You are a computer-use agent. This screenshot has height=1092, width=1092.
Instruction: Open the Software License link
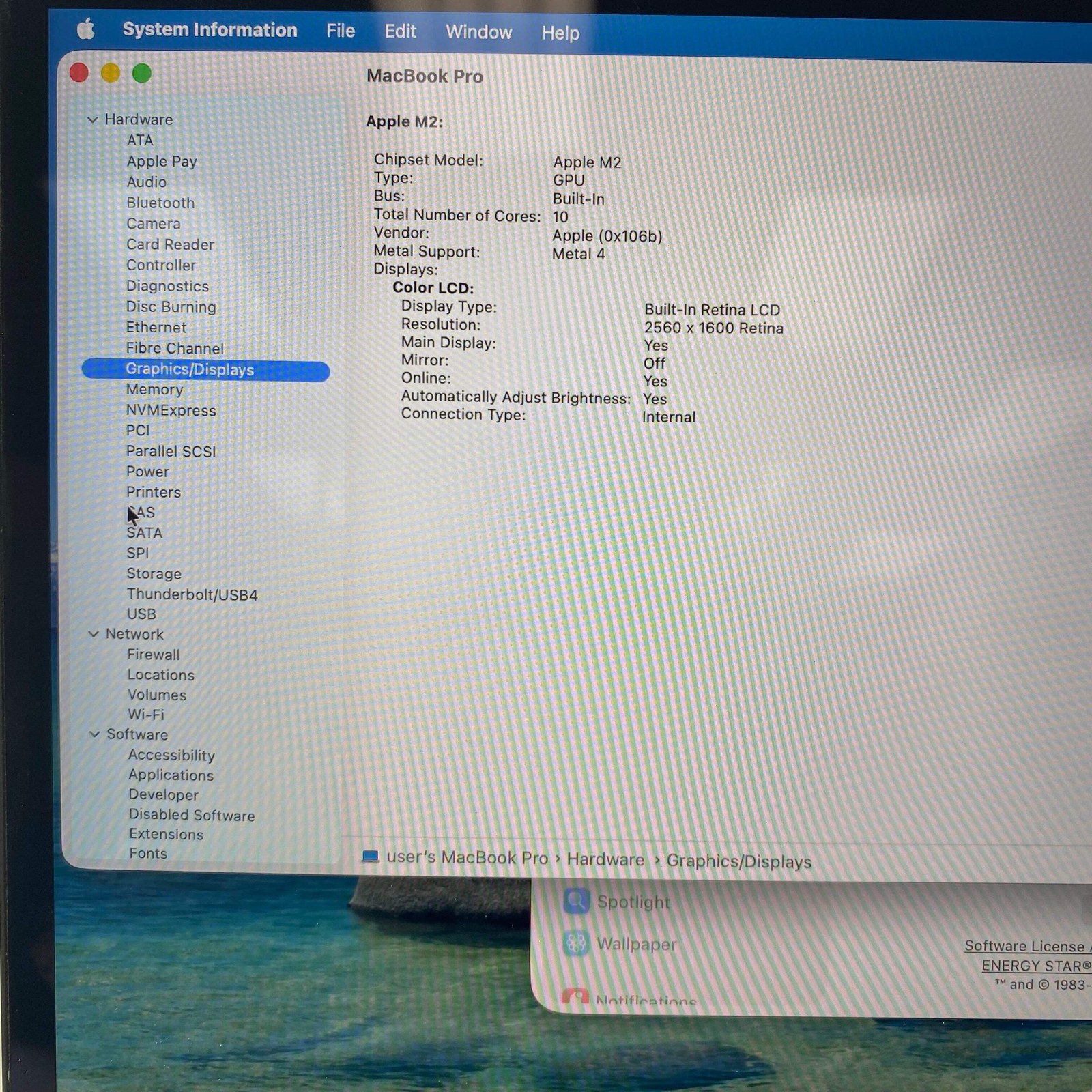click(x=1027, y=946)
